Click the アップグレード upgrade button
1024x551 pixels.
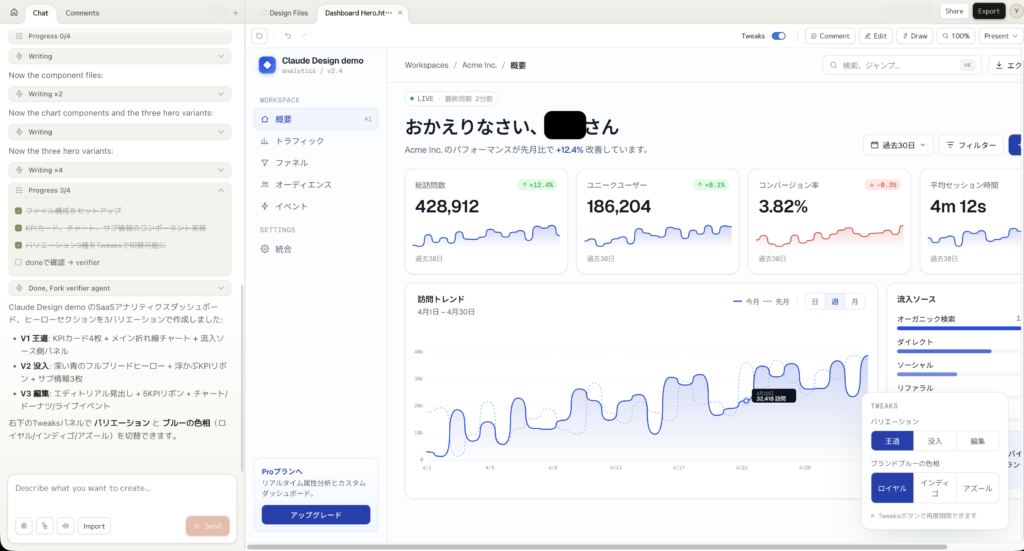coord(315,515)
